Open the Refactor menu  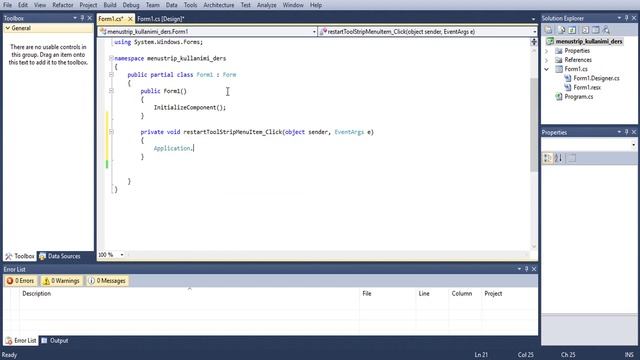[63, 5]
